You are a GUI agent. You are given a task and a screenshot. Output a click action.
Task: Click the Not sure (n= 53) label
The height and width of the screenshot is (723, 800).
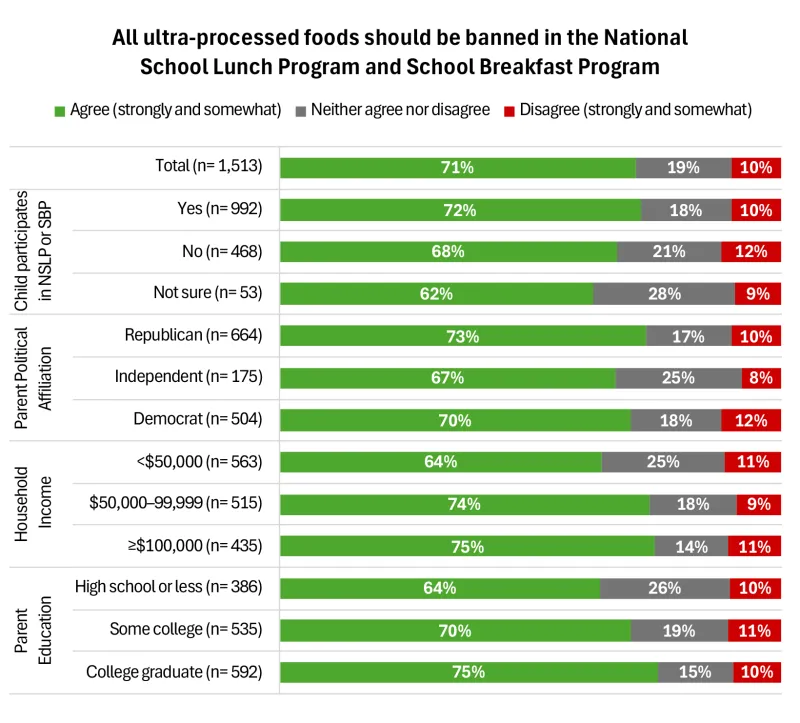coord(208,294)
